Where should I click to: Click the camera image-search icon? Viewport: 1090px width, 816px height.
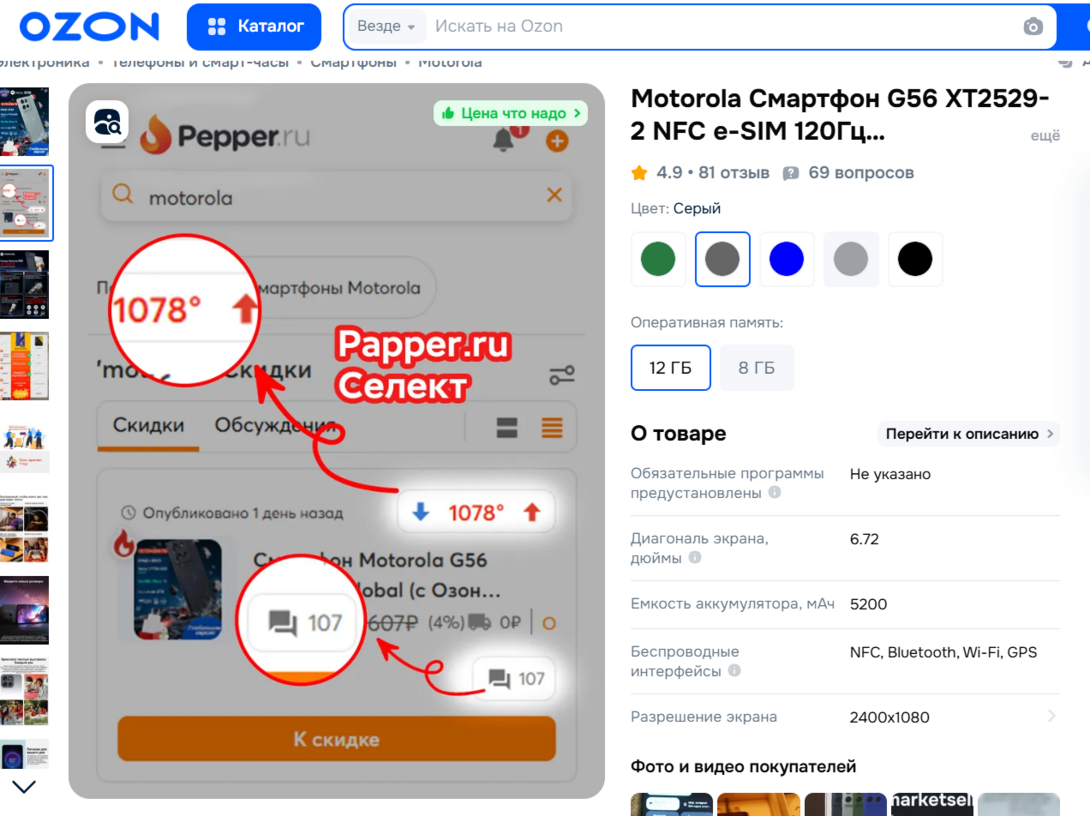click(1033, 26)
